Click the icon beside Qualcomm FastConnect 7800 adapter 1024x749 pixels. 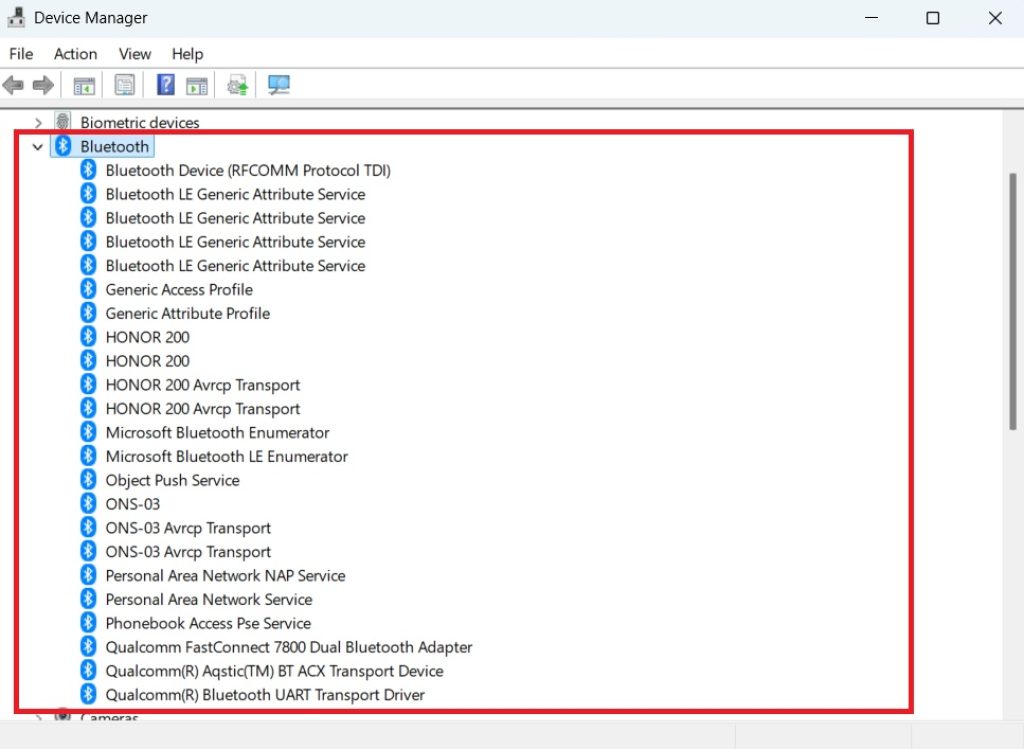click(x=88, y=646)
